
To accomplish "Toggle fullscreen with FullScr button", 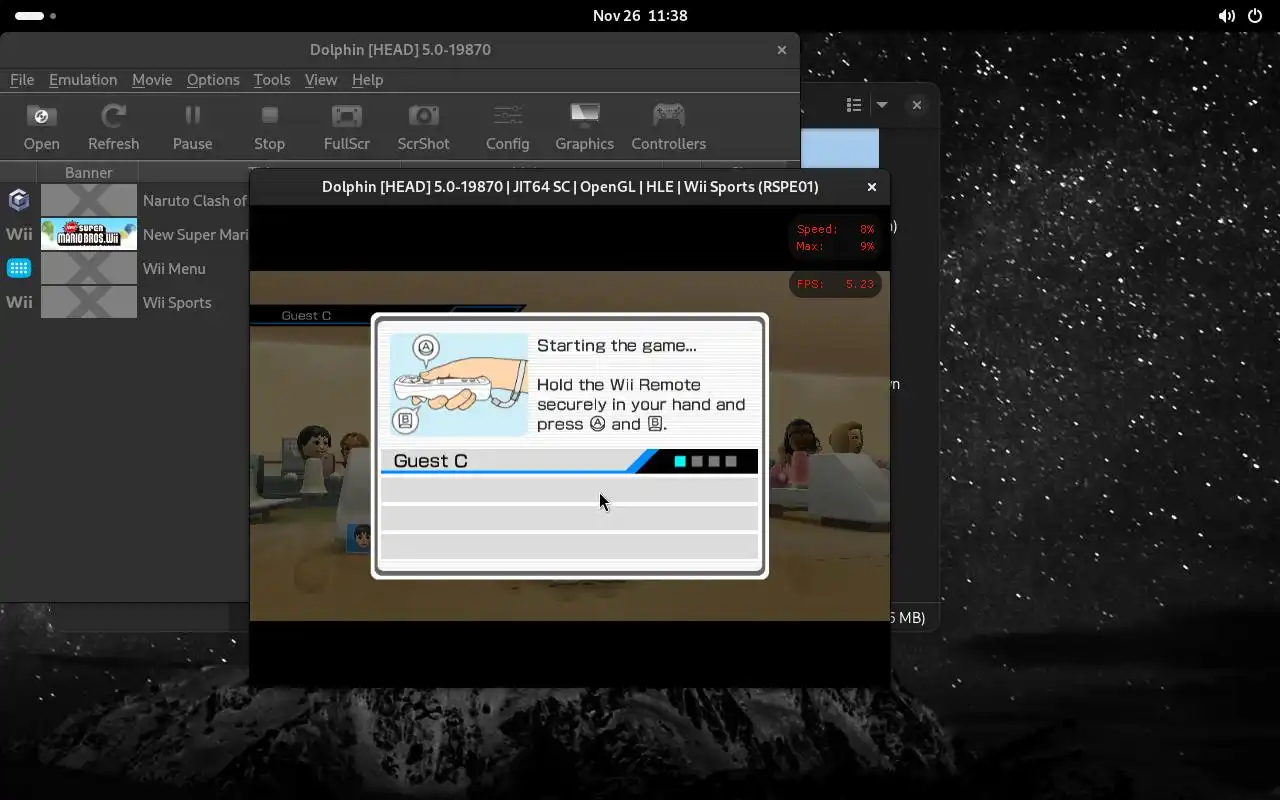I will [347, 127].
